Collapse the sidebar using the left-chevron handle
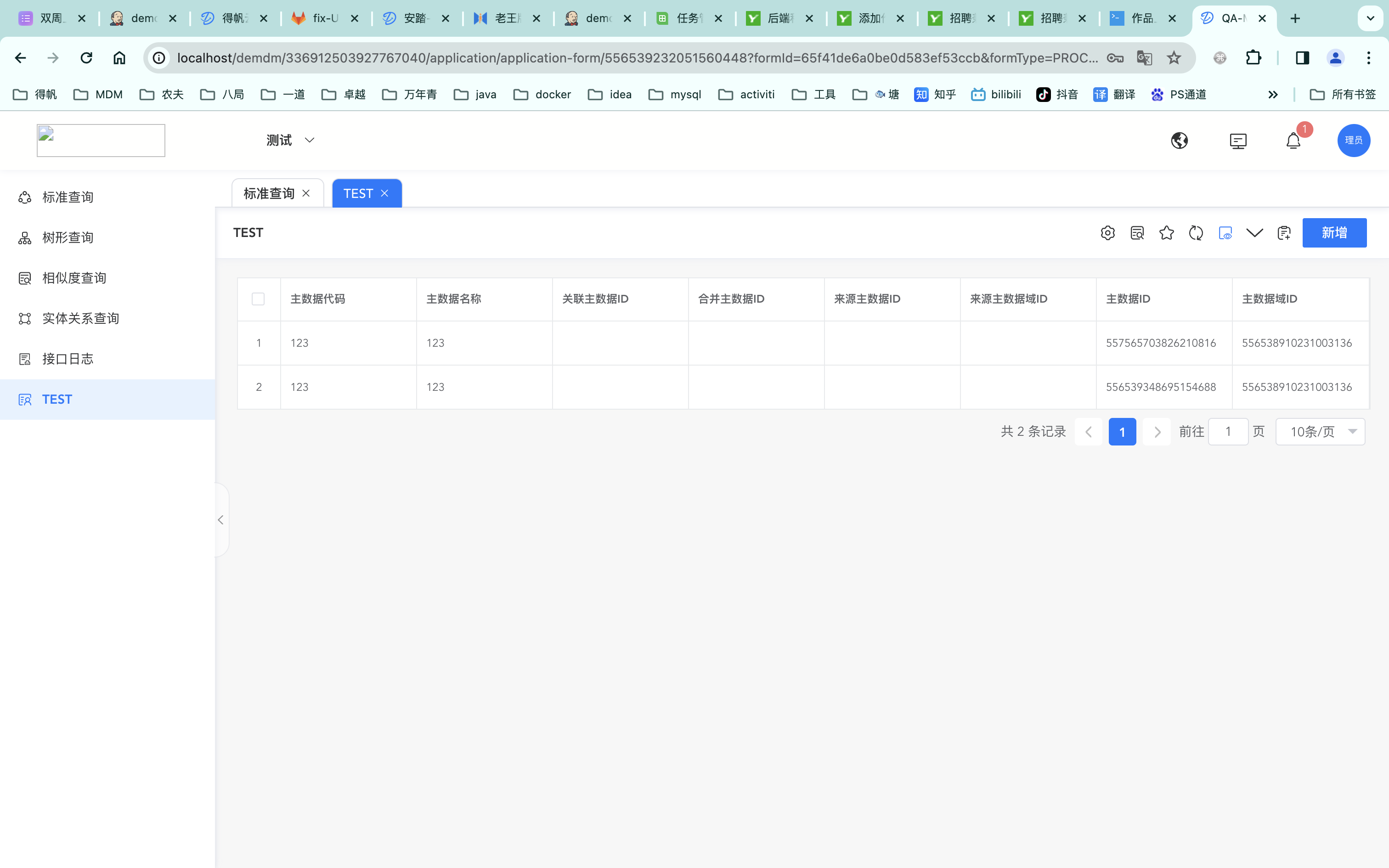The width and height of the screenshot is (1389, 868). 221,520
